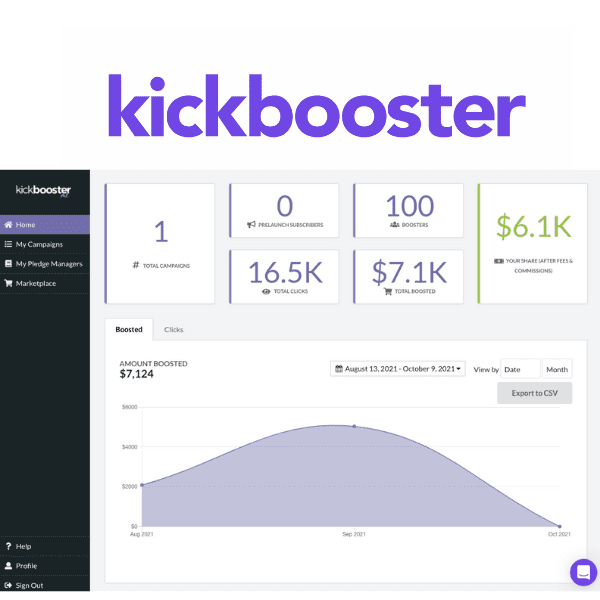Viewport: 600px width, 600px height.
Task: Click the Home icon in the sidebar
Action: pyautogui.click(x=8, y=225)
